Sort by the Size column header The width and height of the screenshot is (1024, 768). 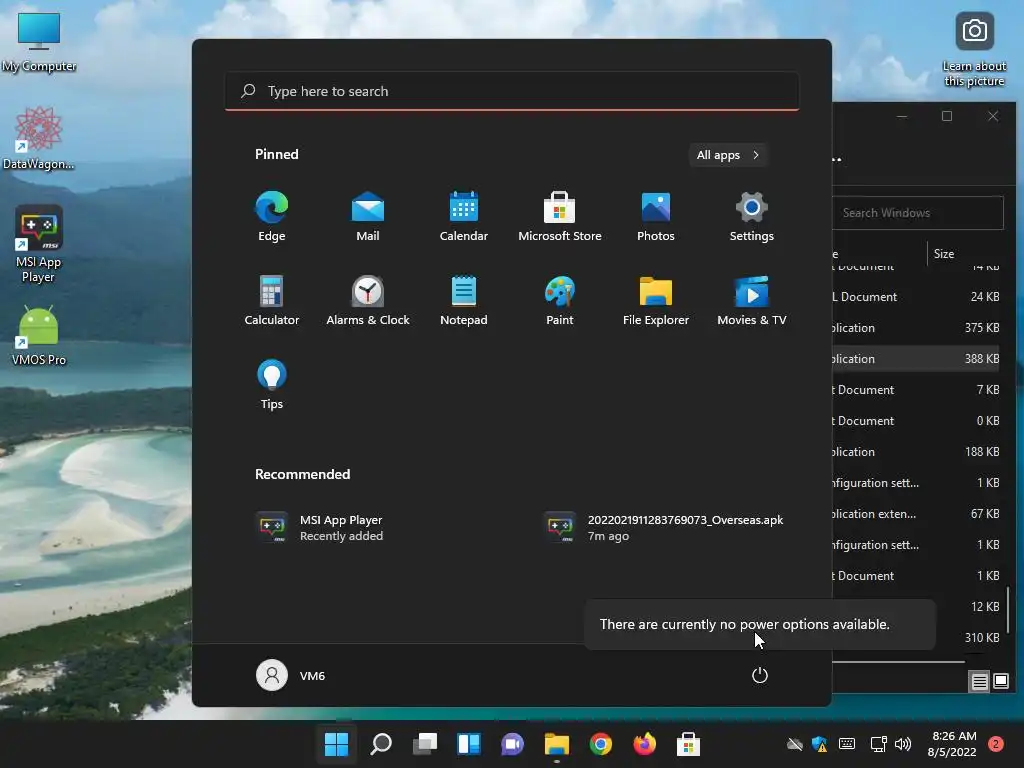pyautogui.click(x=944, y=253)
